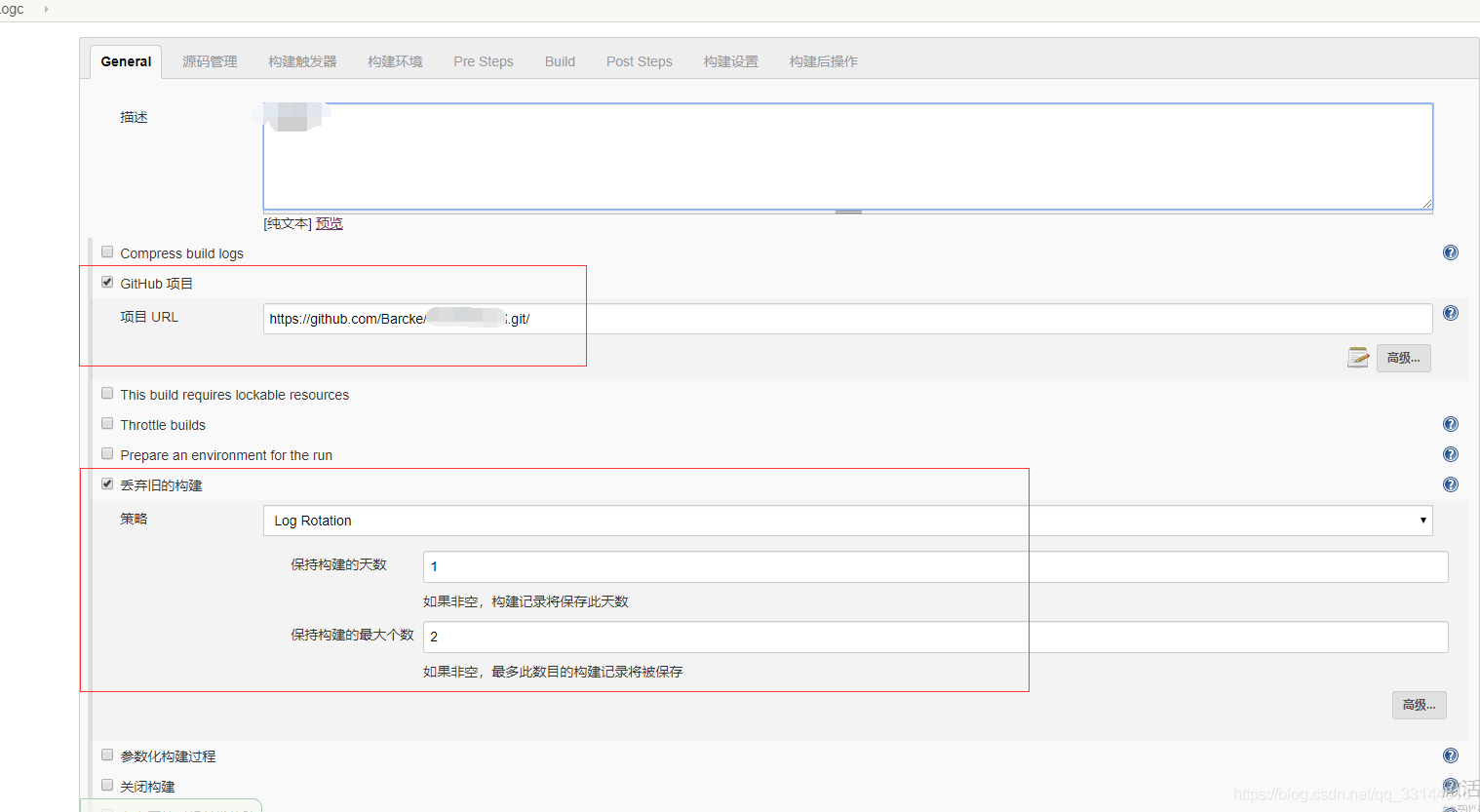
Task: Enable 参数化构建过程 checkbox
Action: tap(107, 754)
